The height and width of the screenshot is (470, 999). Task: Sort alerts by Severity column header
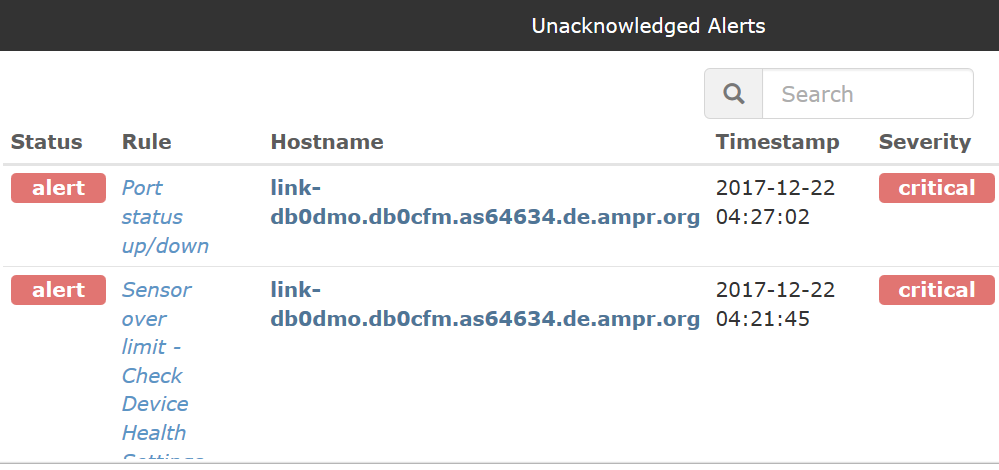pyautogui.click(x=924, y=141)
